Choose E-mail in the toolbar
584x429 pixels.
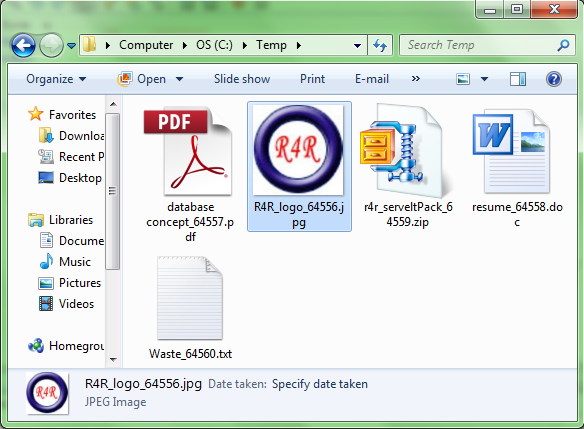[x=372, y=79]
